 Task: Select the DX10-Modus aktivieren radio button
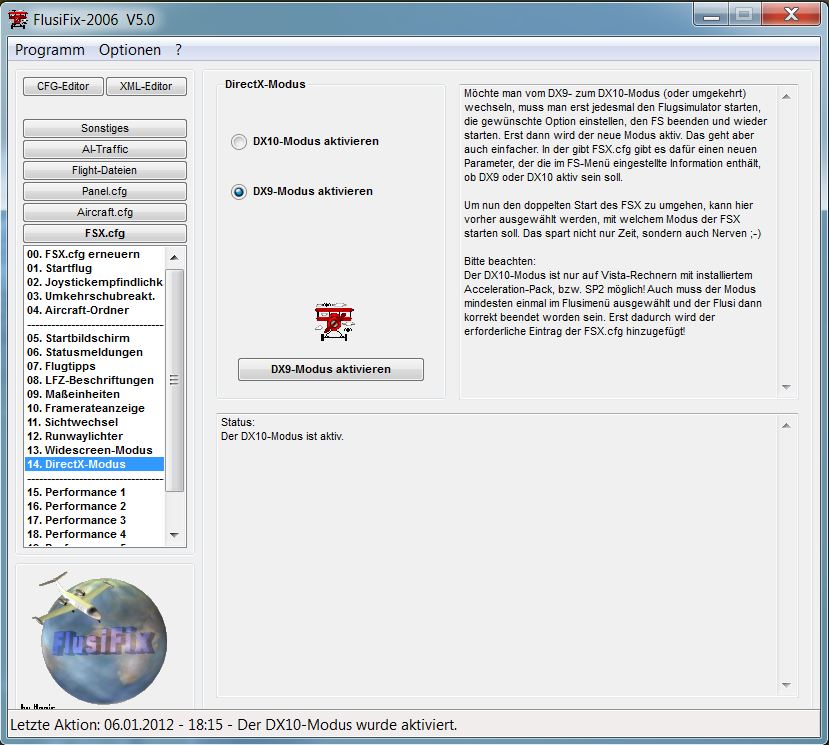[239, 142]
